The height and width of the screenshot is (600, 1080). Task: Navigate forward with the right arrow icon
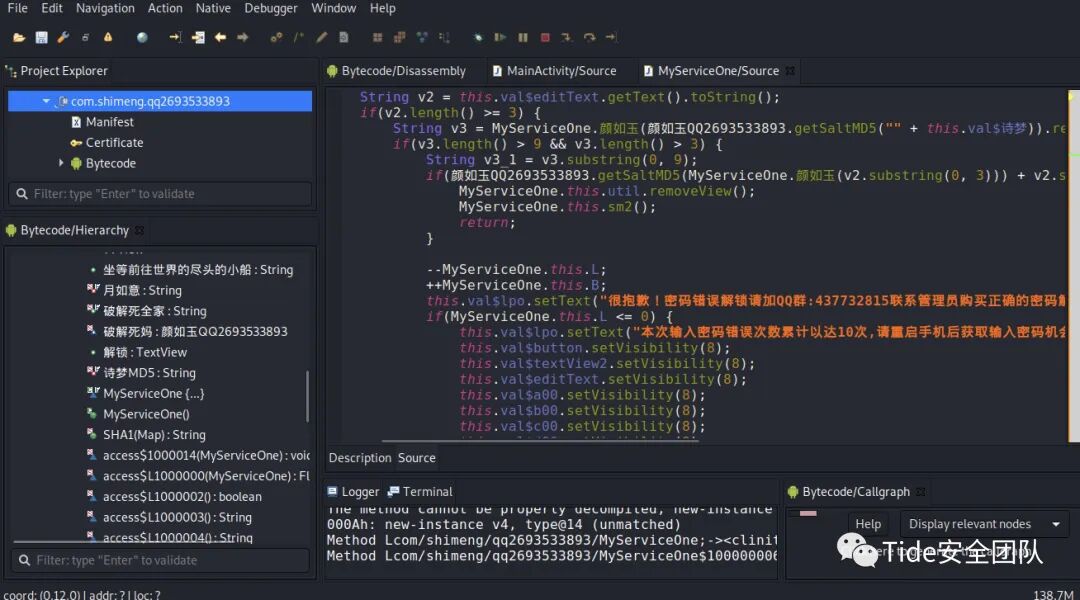pyautogui.click(x=242, y=37)
